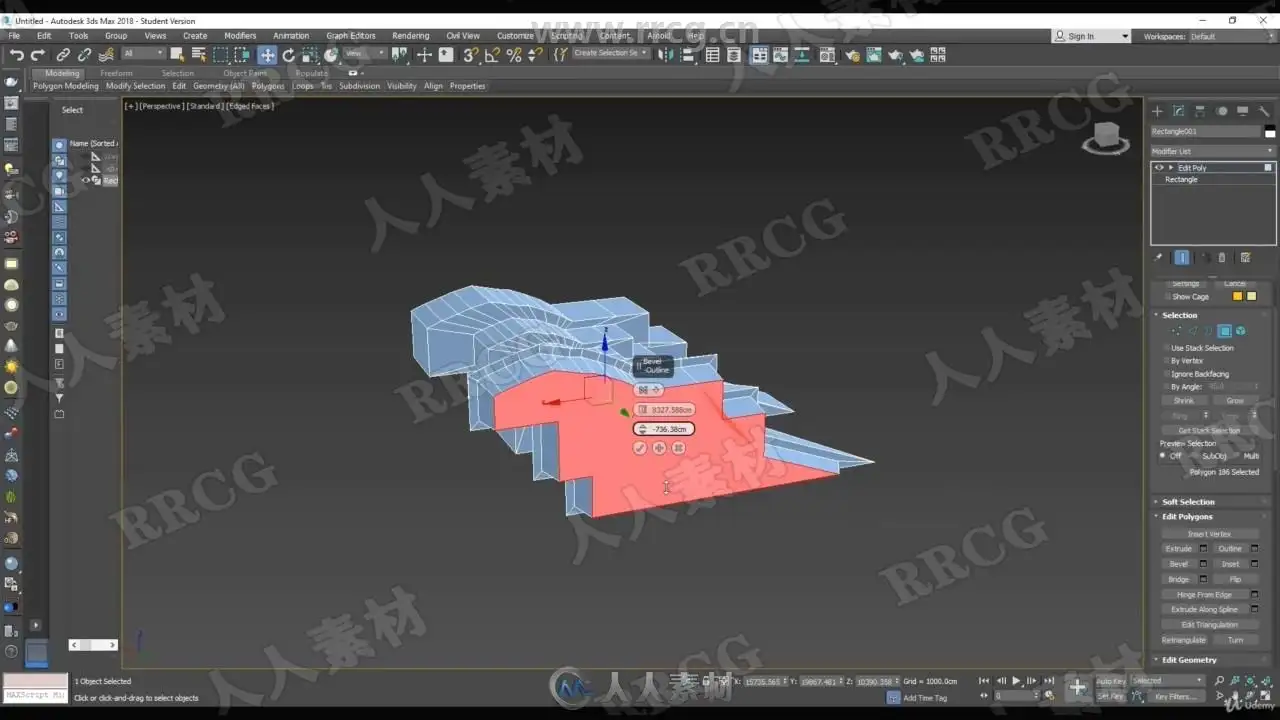Image resolution: width=1280 pixels, height=720 pixels.
Task: Open the Modifiers menu
Action: [x=240, y=36]
